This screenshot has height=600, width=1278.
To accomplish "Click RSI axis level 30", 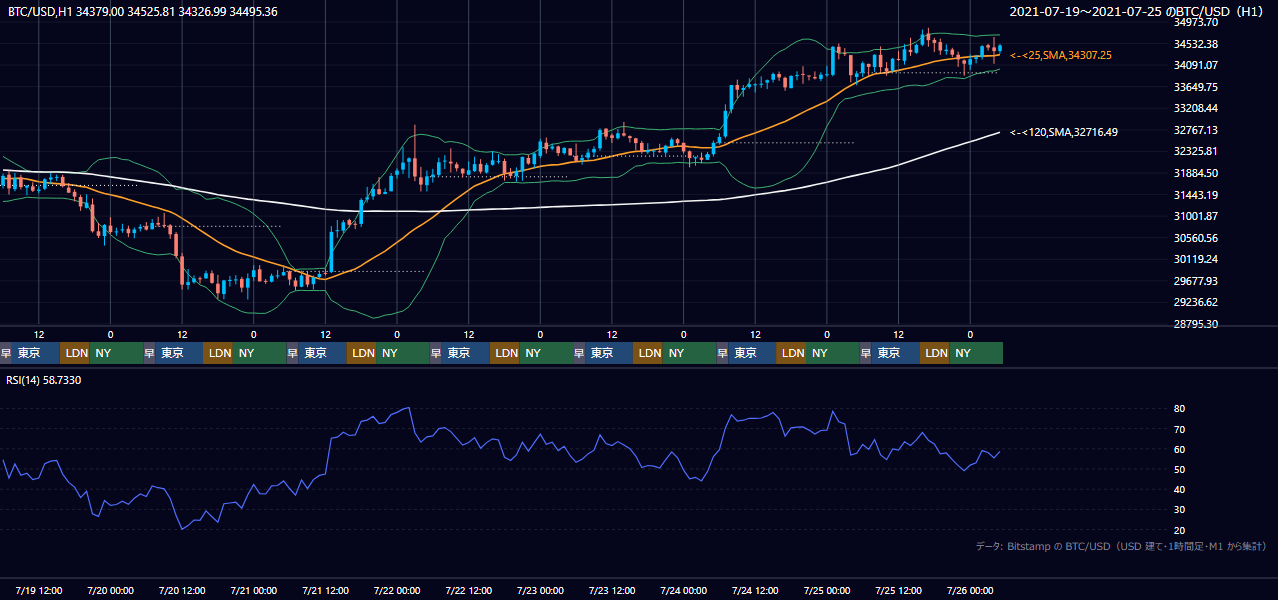I will click(1180, 510).
